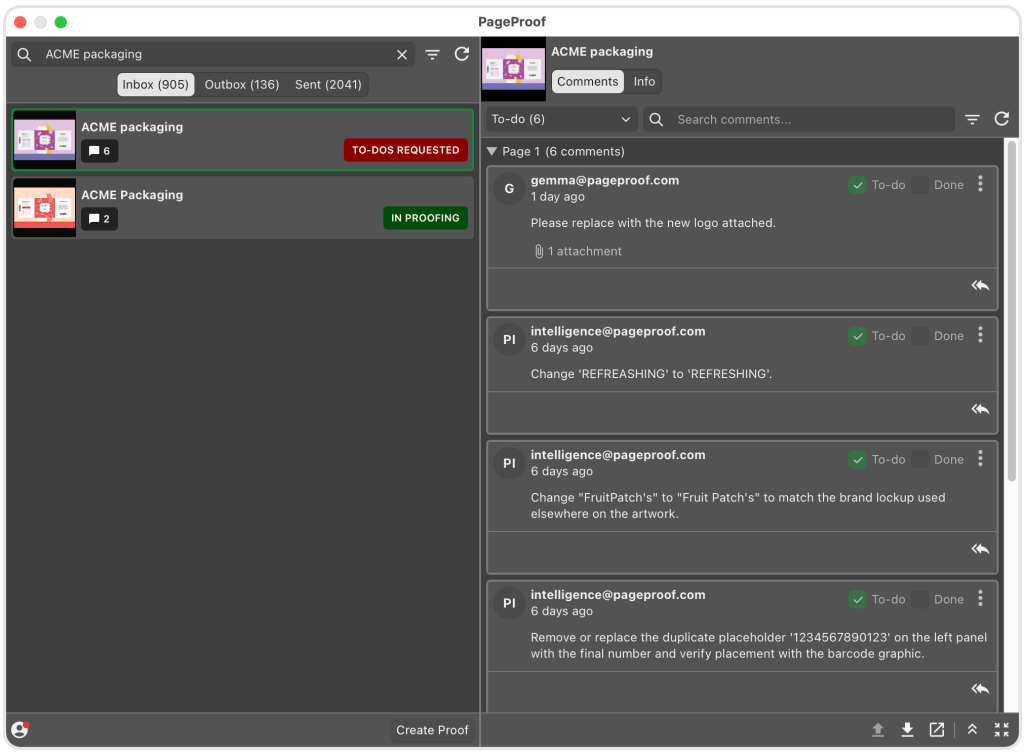1024x753 pixels.
Task: Collapse all comments with double chevron
Action: [972, 730]
